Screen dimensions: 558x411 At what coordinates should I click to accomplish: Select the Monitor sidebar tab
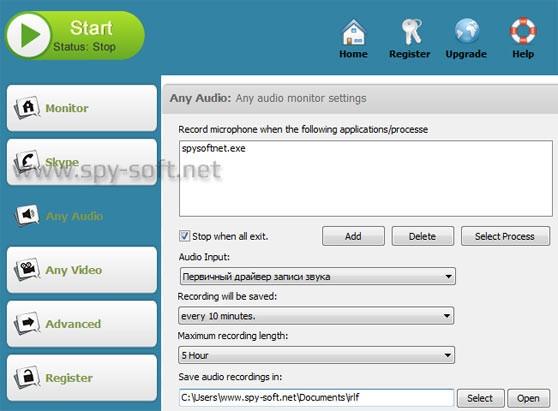tap(82, 108)
